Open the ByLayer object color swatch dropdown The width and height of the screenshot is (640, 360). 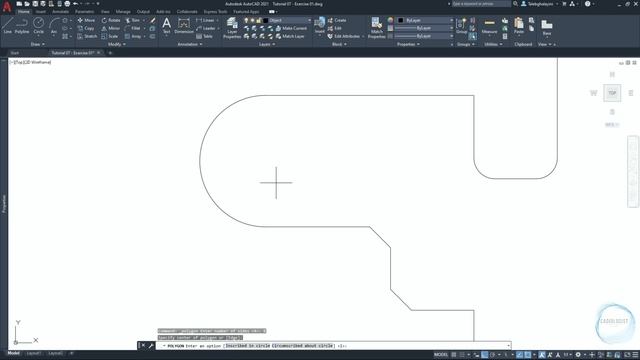coord(425,20)
